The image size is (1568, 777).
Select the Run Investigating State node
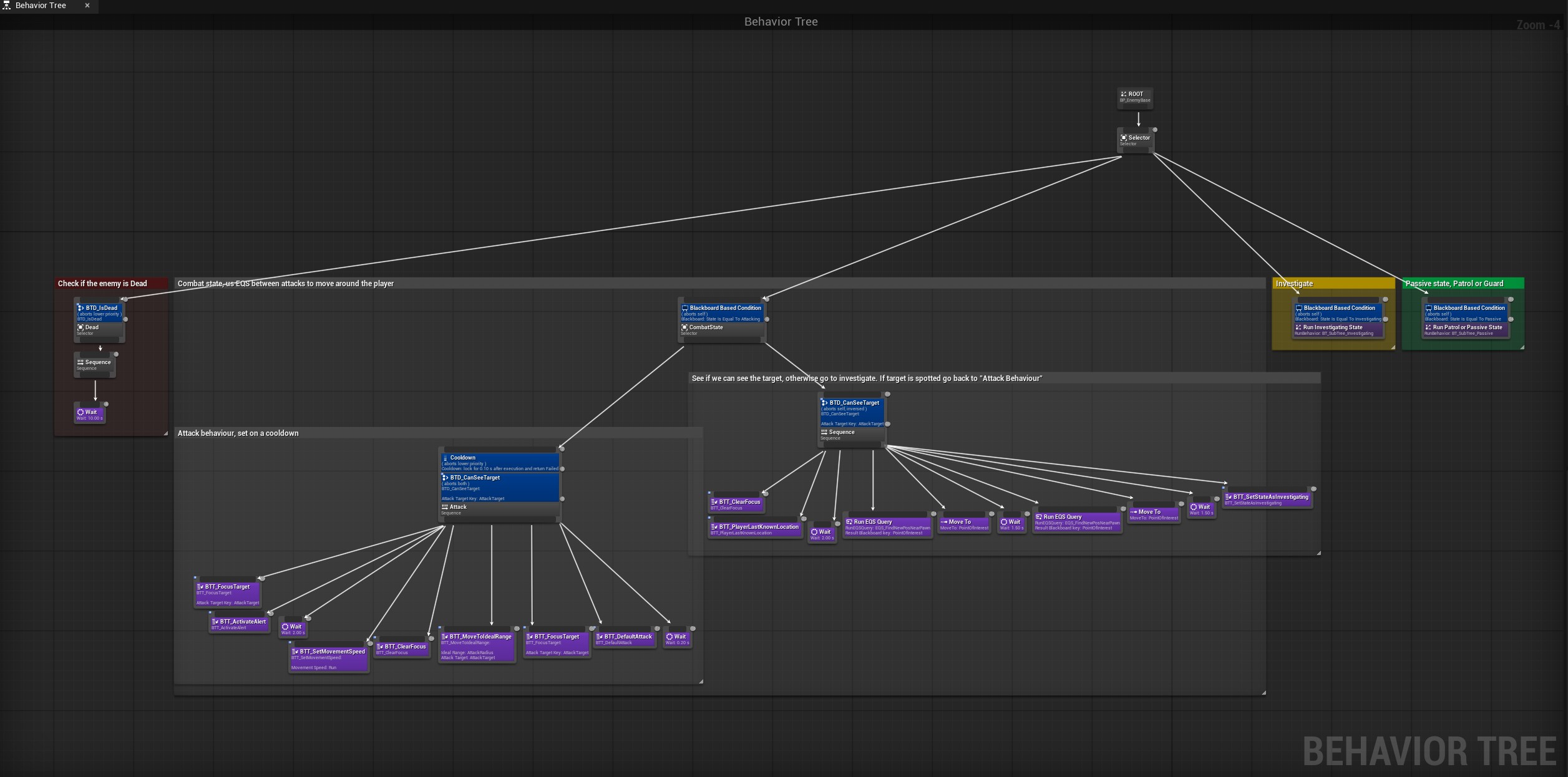pyautogui.click(x=1338, y=329)
